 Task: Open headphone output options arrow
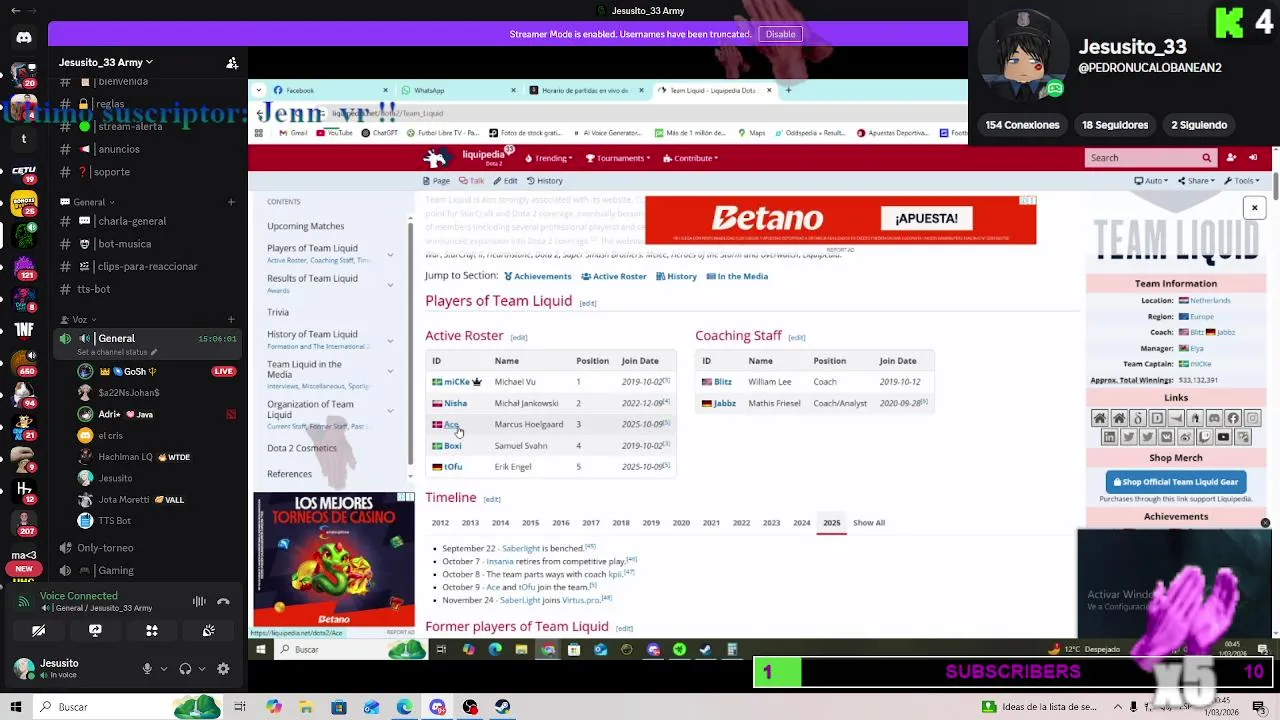pos(201,669)
